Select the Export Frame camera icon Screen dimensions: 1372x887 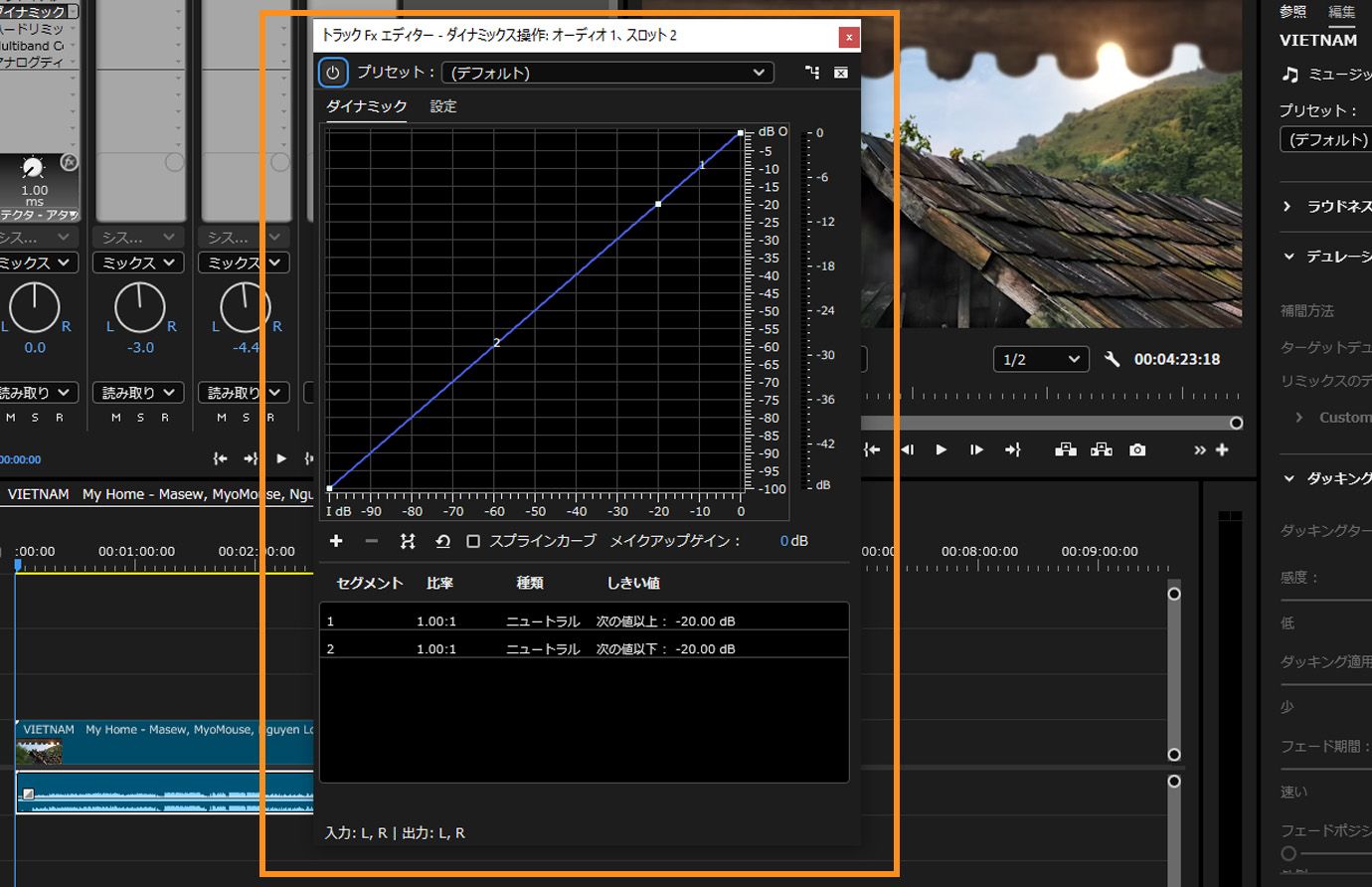(1137, 449)
